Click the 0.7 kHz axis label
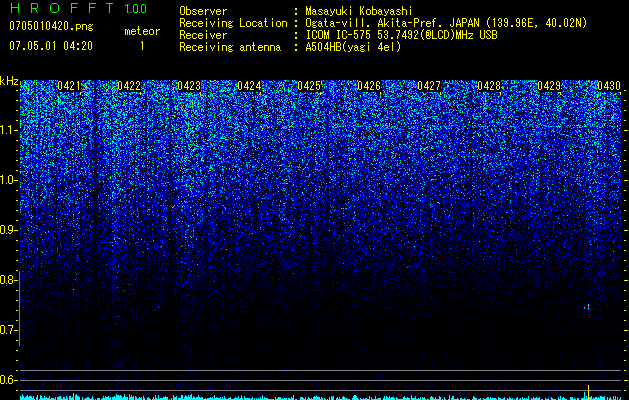This screenshot has width=629, height=400. (x=8, y=330)
